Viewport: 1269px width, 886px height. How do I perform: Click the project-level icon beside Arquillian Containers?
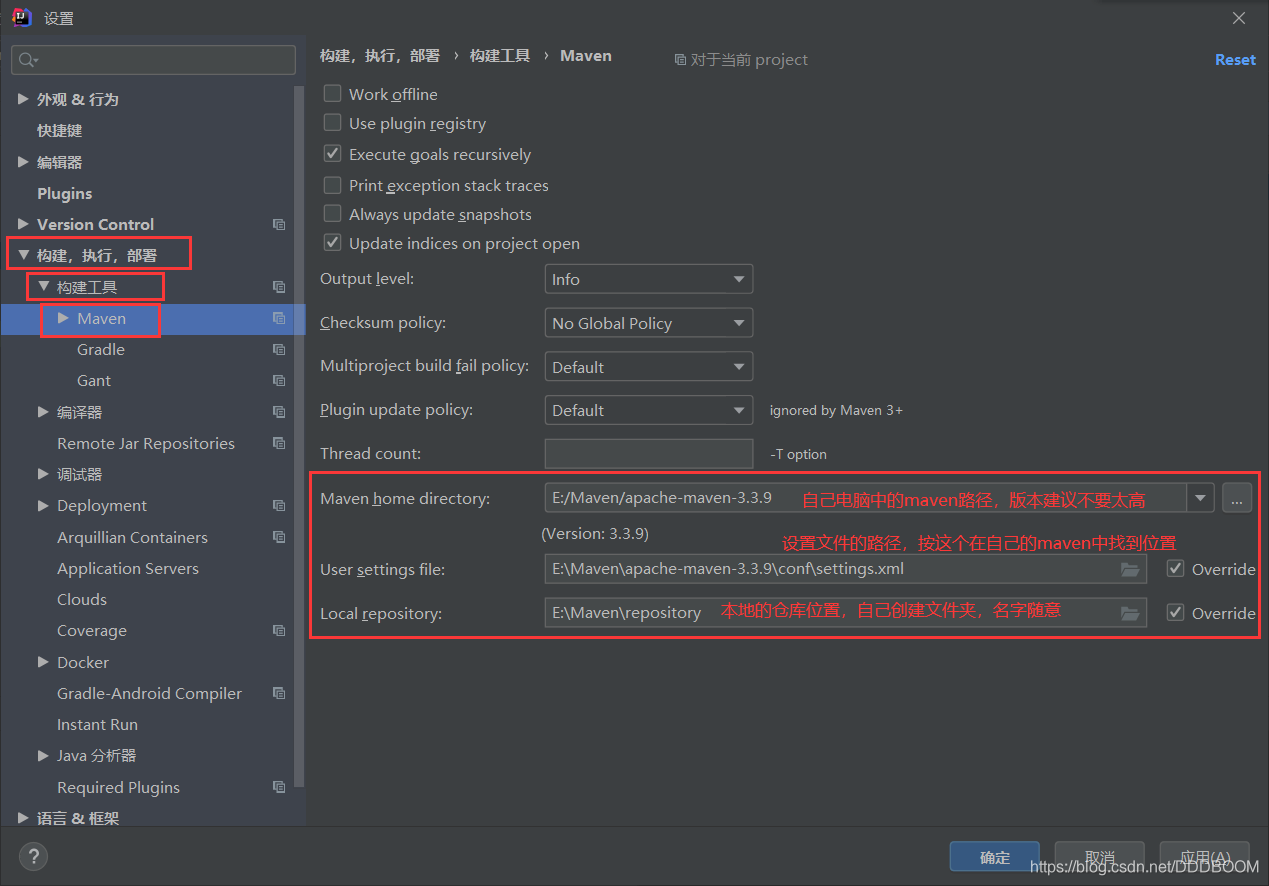click(279, 538)
